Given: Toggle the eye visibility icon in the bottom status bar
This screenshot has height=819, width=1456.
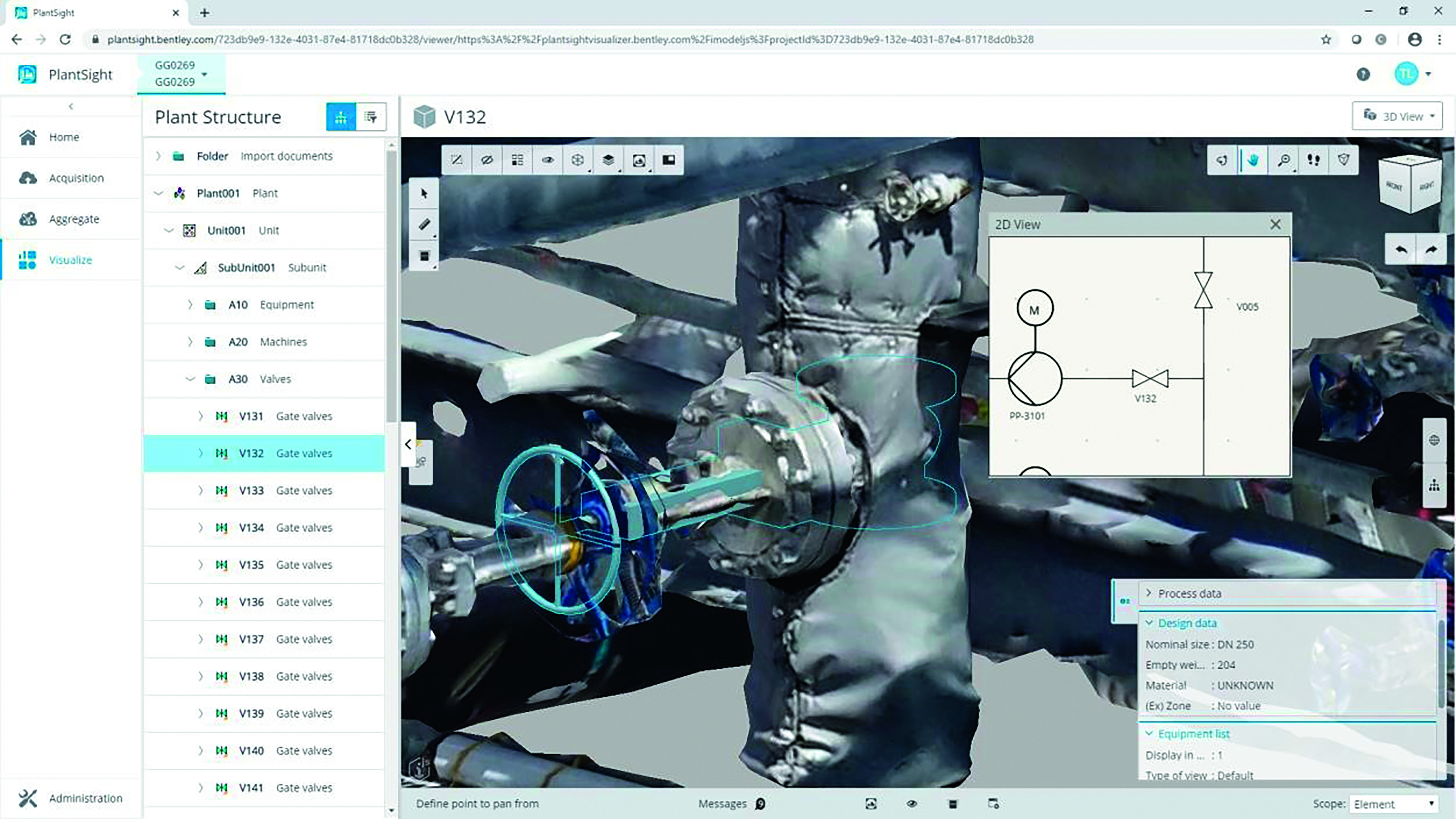Looking at the screenshot, I should 912,803.
